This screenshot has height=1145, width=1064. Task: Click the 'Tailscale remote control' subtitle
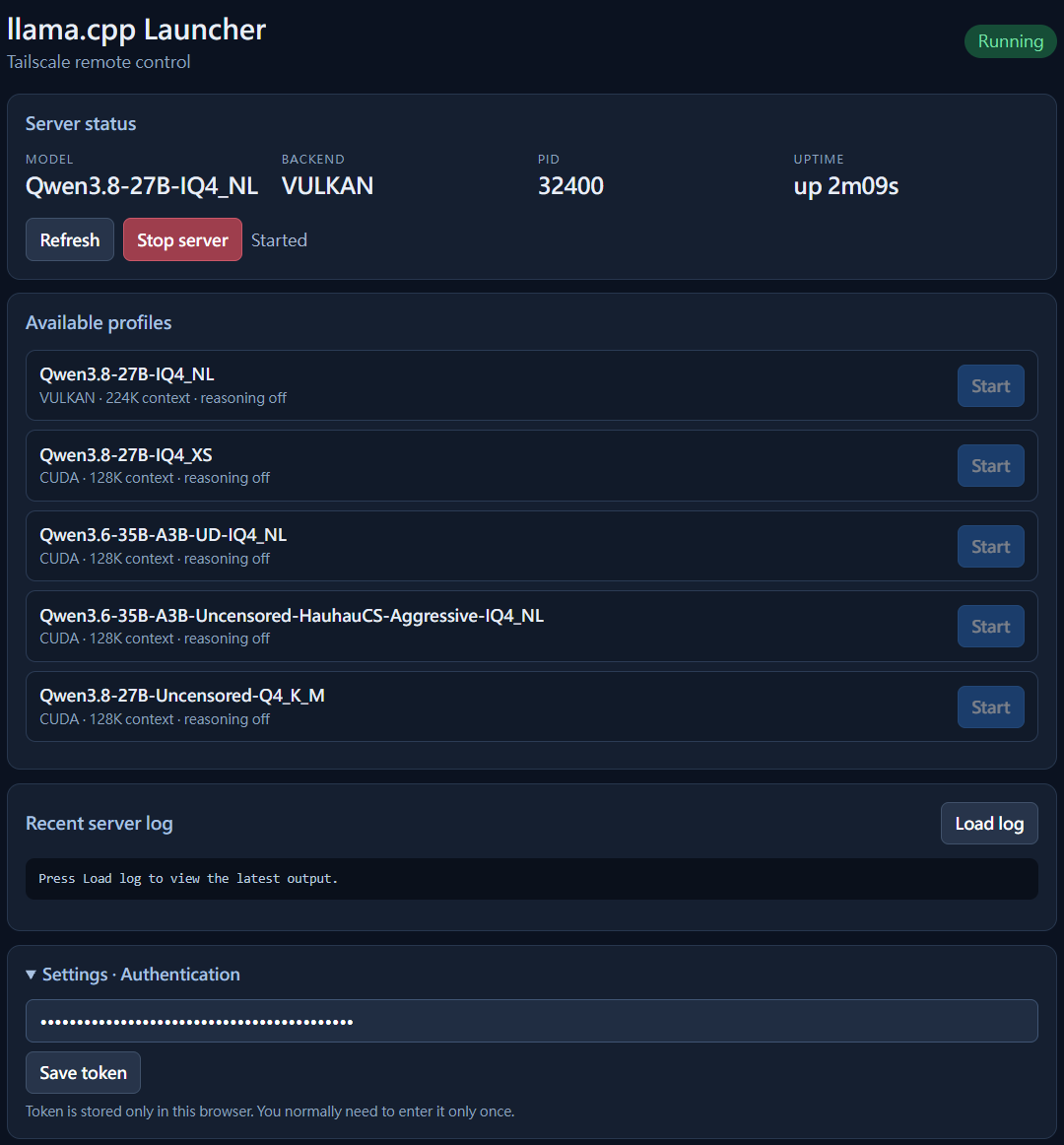tap(99, 62)
